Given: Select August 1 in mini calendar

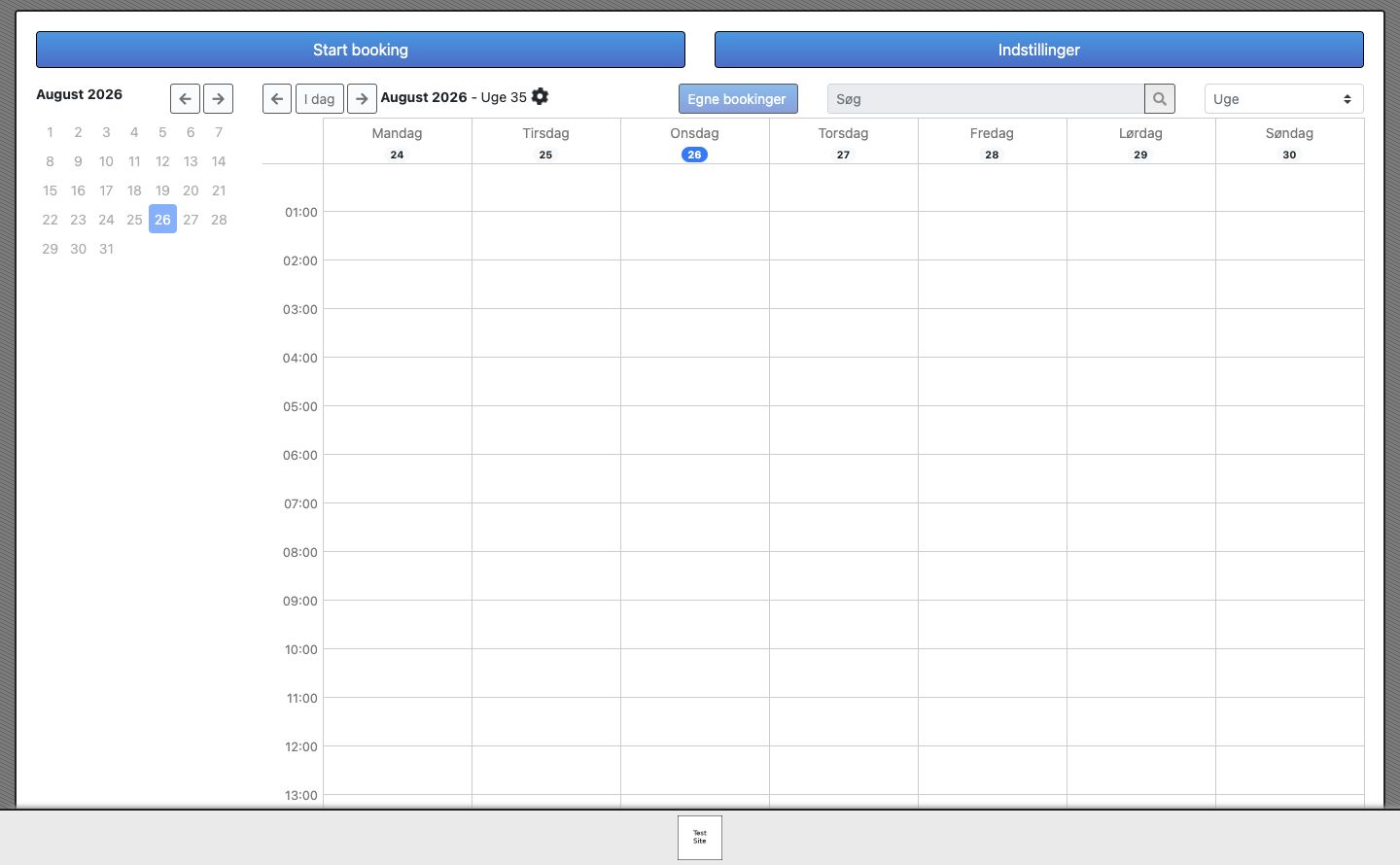Looking at the screenshot, I should (x=50, y=132).
